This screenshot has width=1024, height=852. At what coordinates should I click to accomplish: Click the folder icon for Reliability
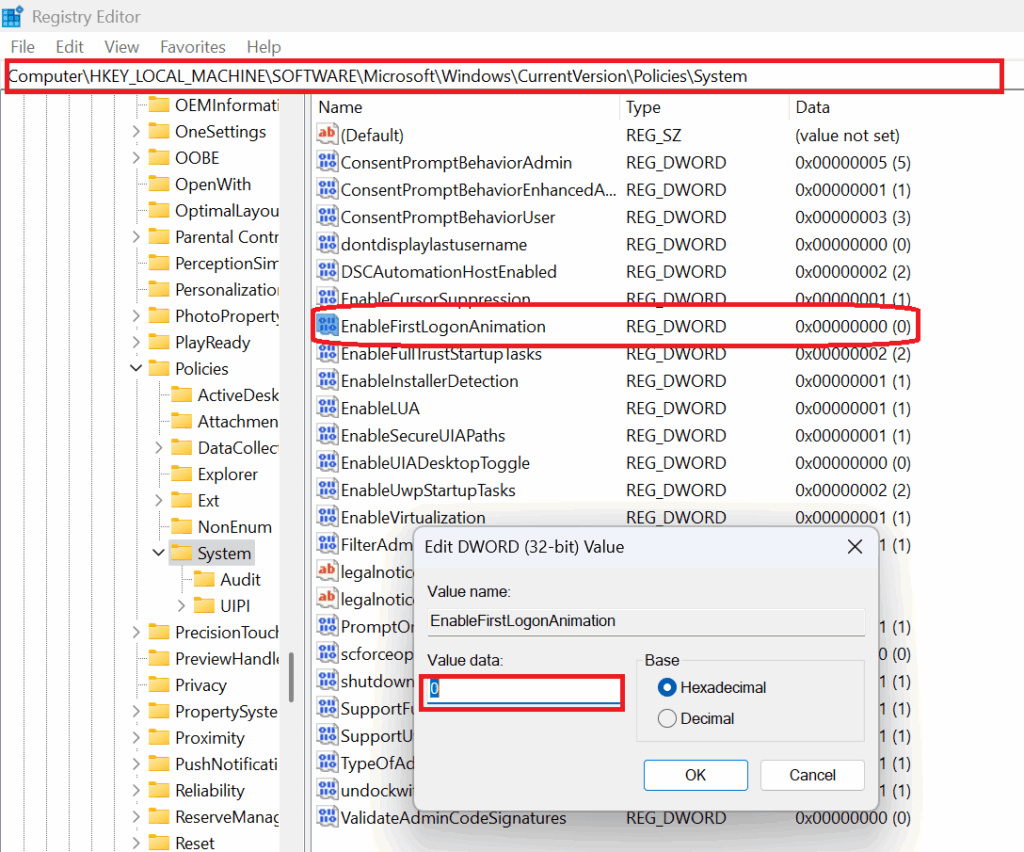(160, 790)
